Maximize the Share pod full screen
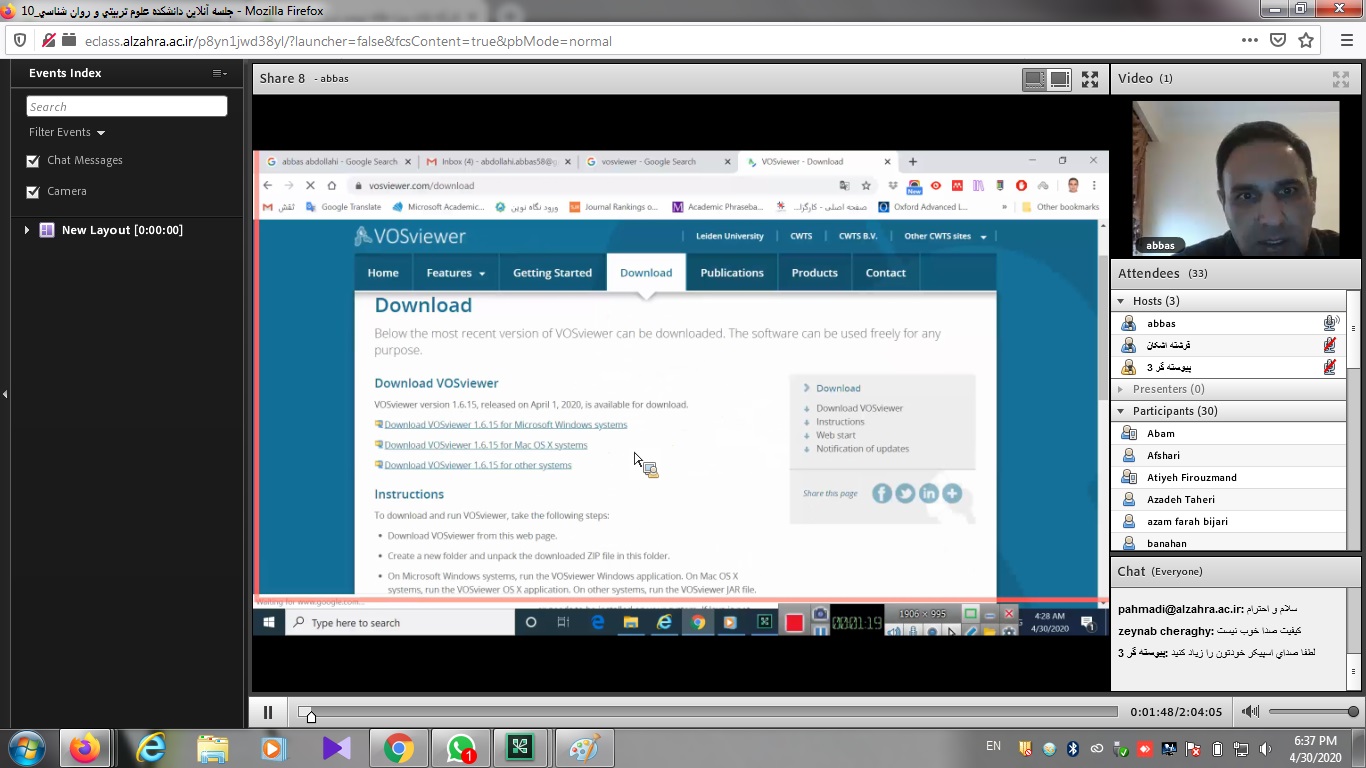This screenshot has width=1366, height=768. click(x=1090, y=78)
